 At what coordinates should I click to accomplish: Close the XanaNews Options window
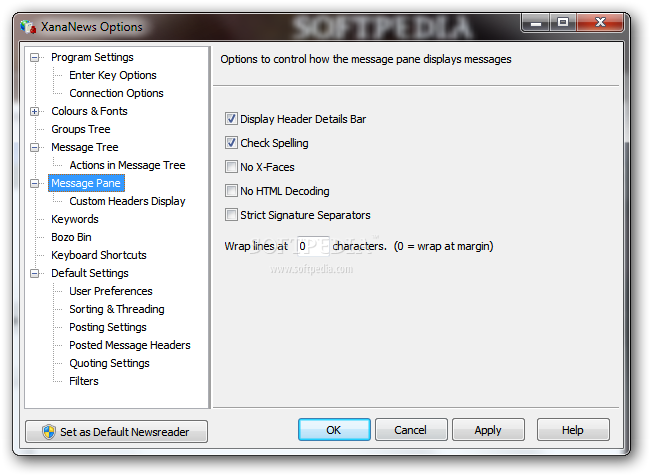[600, 22]
